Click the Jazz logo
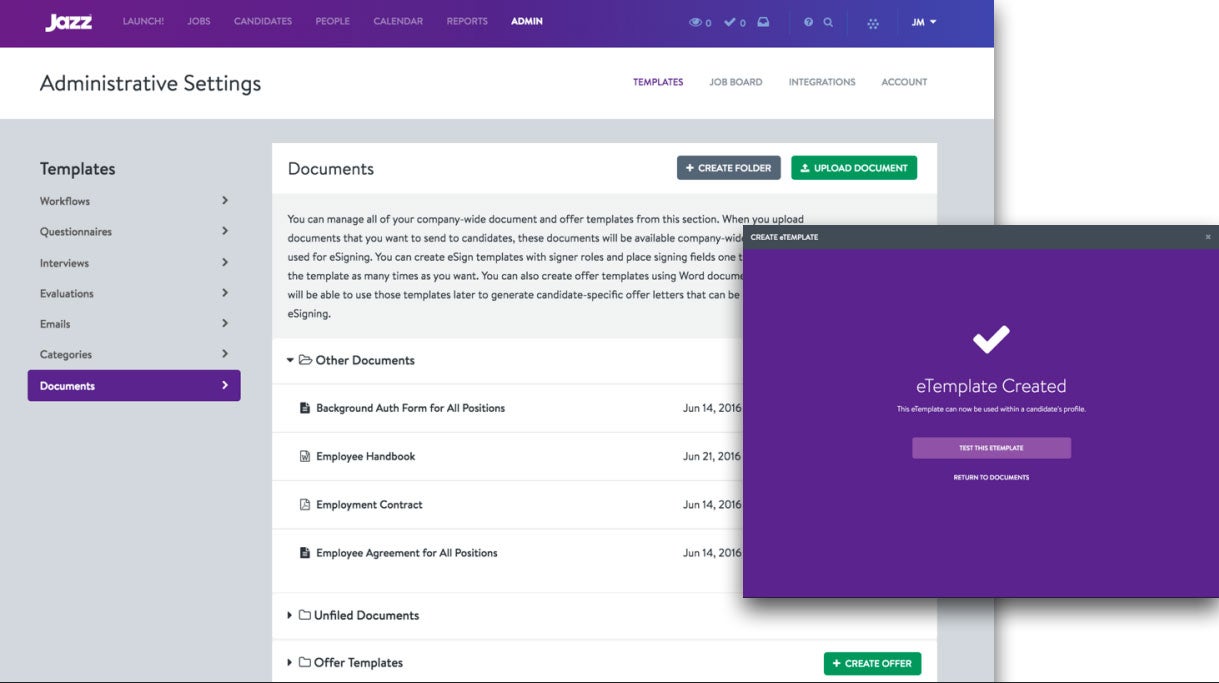The height and width of the screenshot is (683, 1219). [x=69, y=22]
